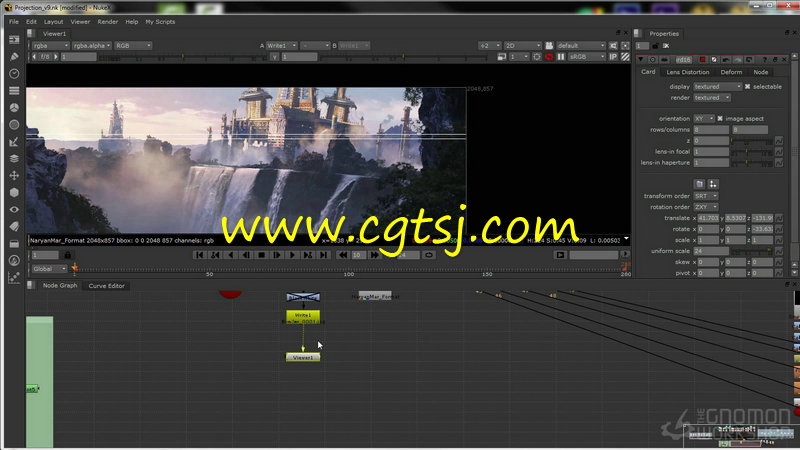This screenshot has height=450, width=800.
Task: Open the display dropdown set to textured
Action: point(717,87)
